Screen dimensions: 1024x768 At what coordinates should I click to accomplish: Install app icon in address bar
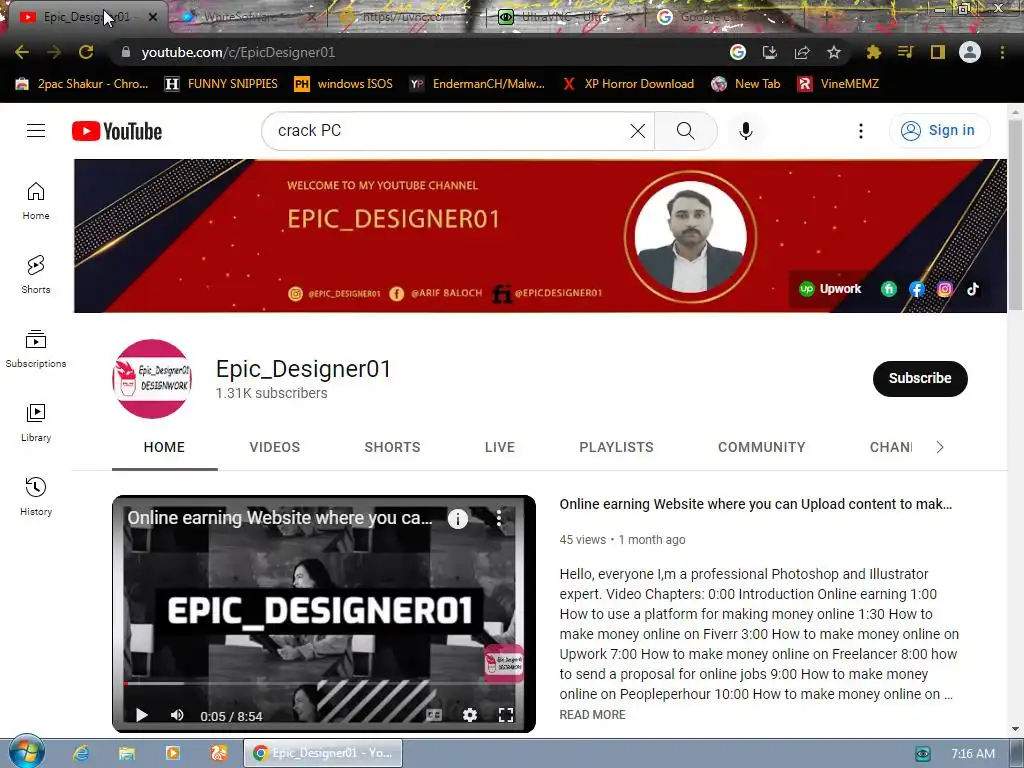[770, 52]
